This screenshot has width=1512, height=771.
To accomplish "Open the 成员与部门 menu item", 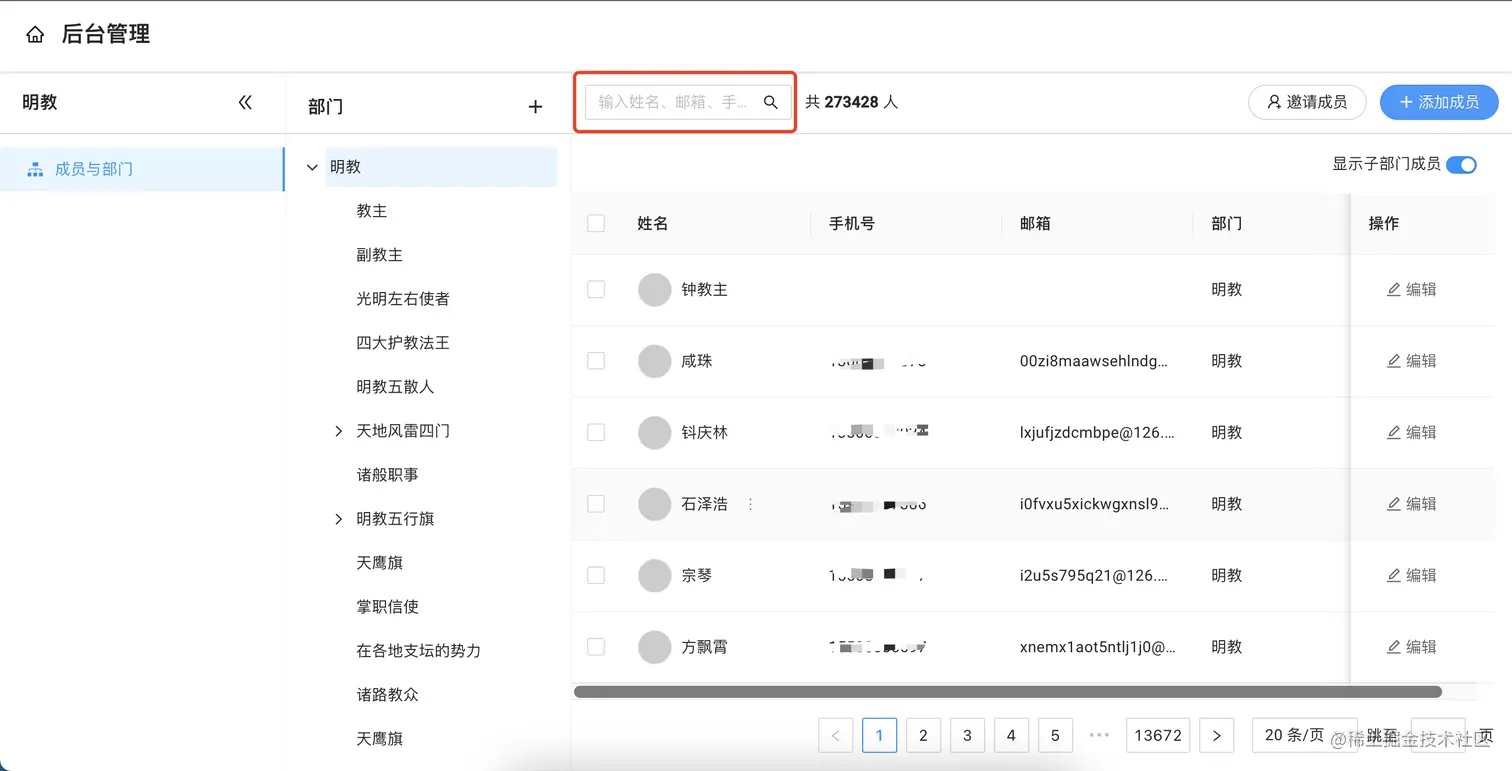I will [142, 169].
